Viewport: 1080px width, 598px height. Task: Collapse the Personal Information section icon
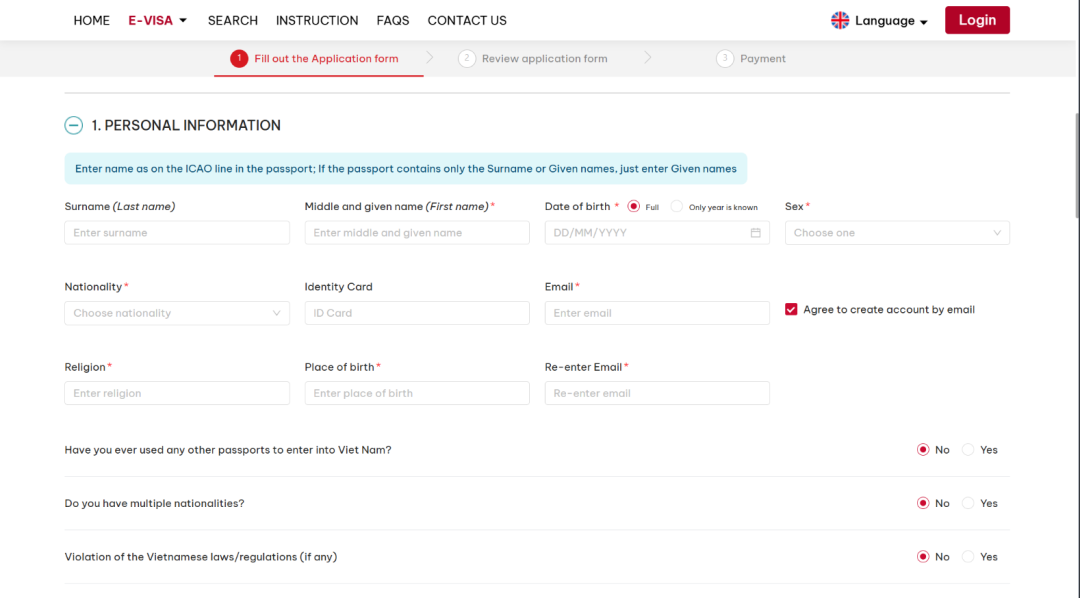tap(74, 125)
